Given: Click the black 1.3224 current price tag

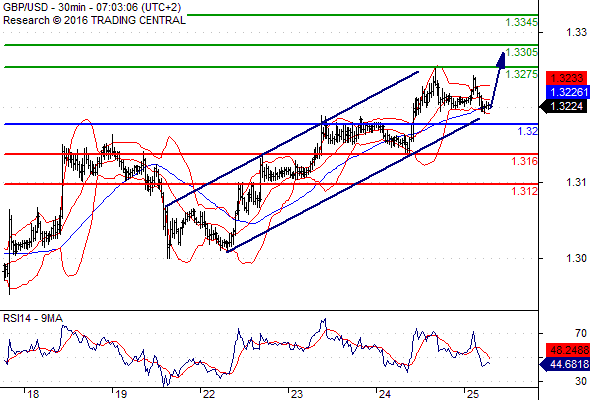Looking at the screenshot, I should (x=564, y=106).
